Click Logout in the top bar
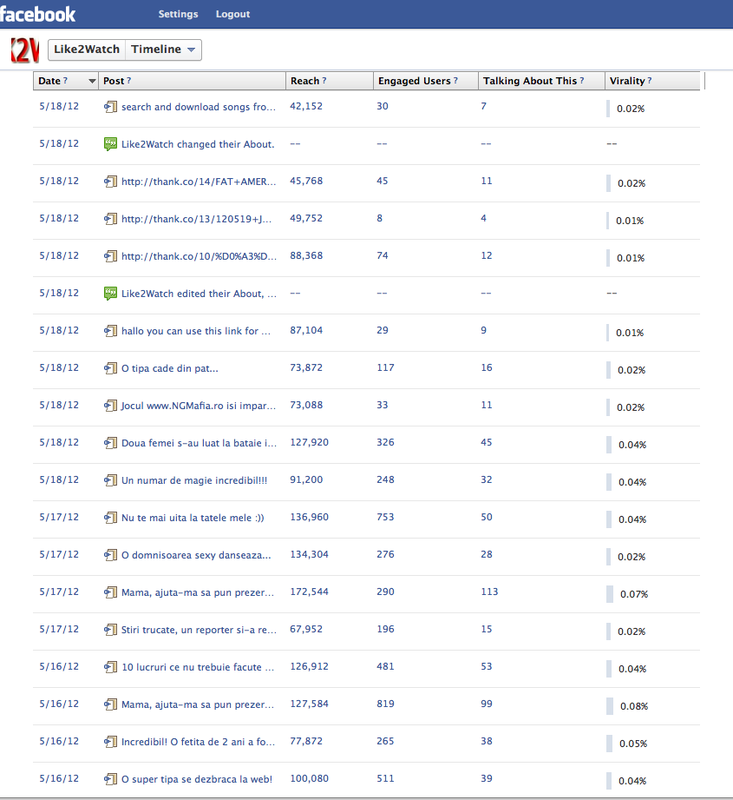The image size is (733, 800). tap(233, 14)
